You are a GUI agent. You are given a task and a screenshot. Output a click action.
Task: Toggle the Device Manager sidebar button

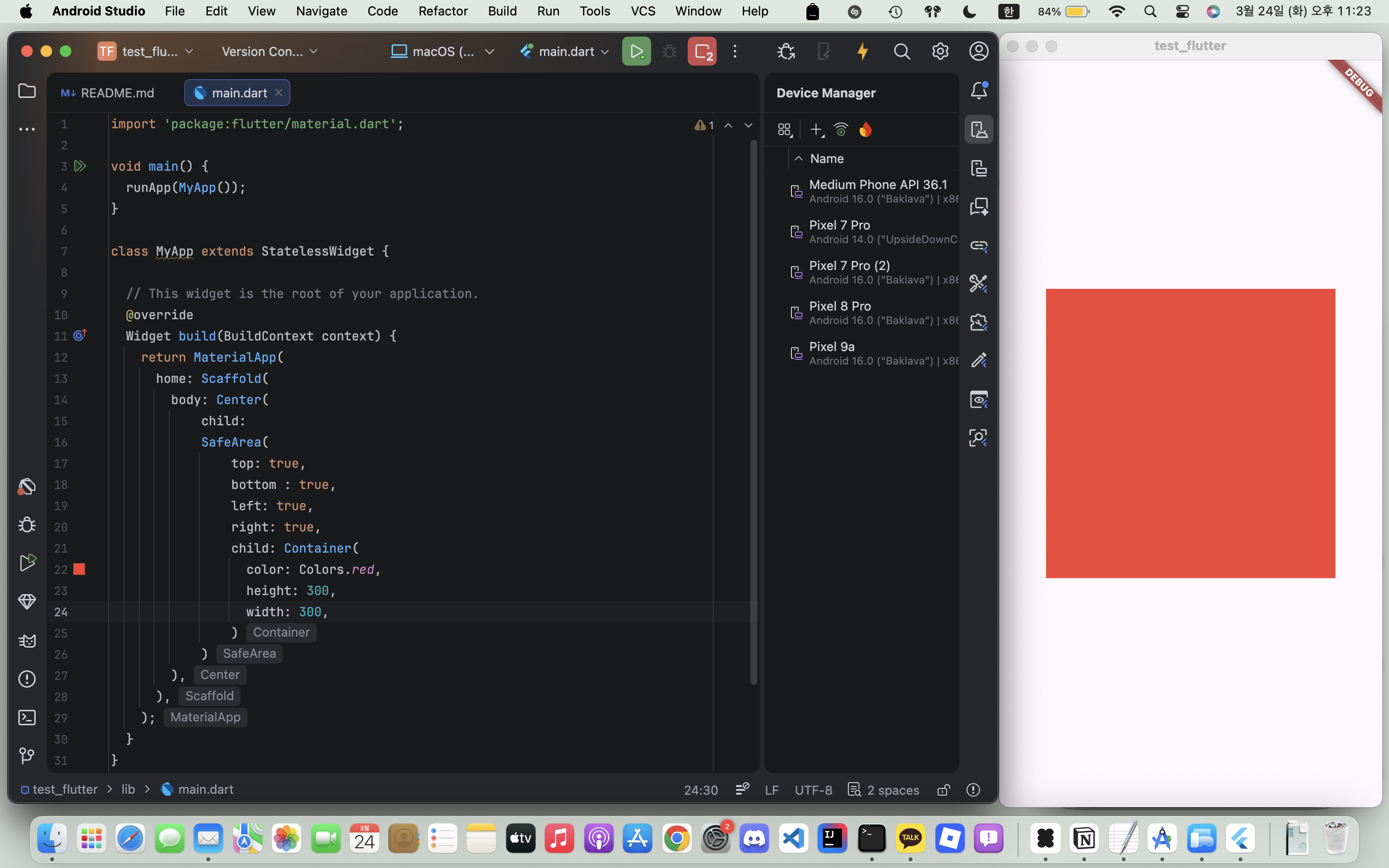(979, 130)
